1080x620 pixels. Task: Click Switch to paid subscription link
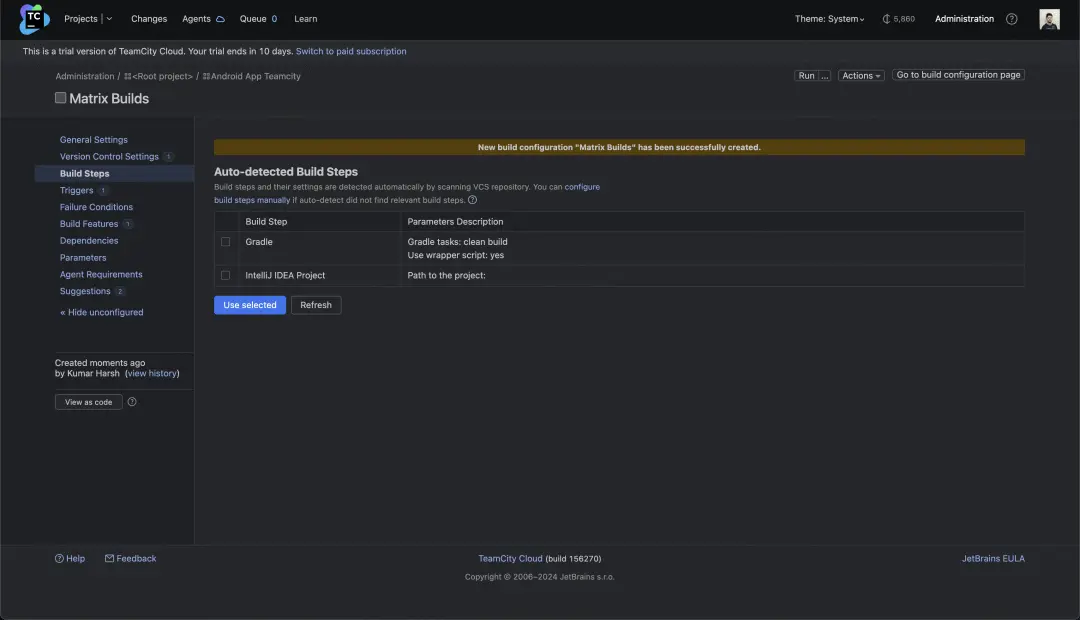pos(351,51)
